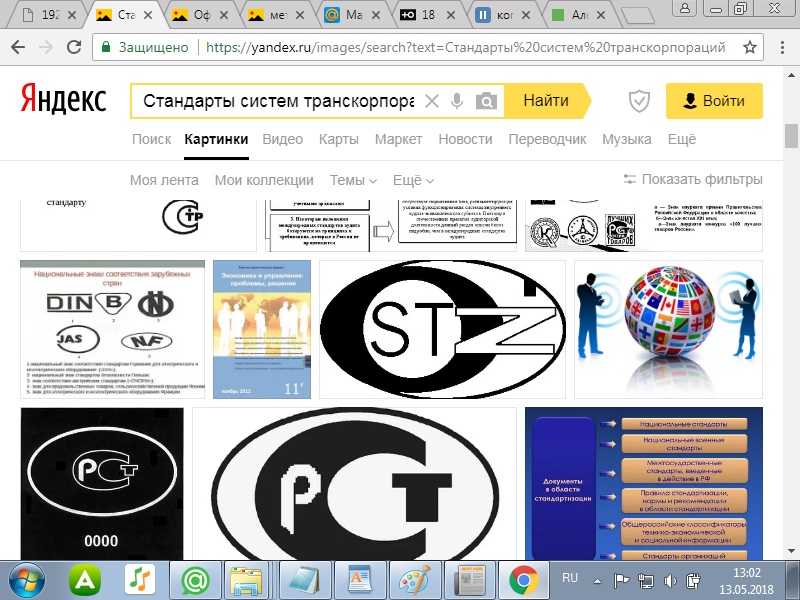This screenshot has height=600, width=800.
Task: Open the globe of flags image
Action: click(668, 329)
